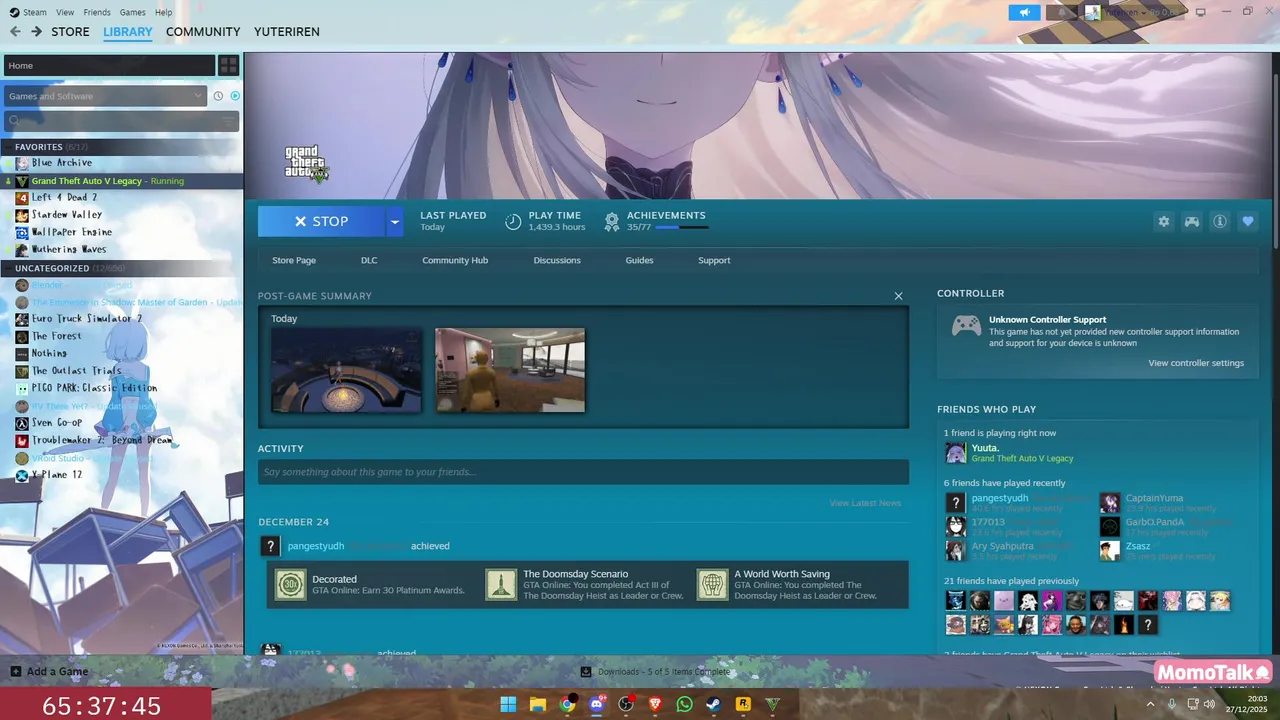Open pangestyudh profile in friends list
Viewport: 1280px width, 720px height.
pyautogui.click(x=1000, y=498)
